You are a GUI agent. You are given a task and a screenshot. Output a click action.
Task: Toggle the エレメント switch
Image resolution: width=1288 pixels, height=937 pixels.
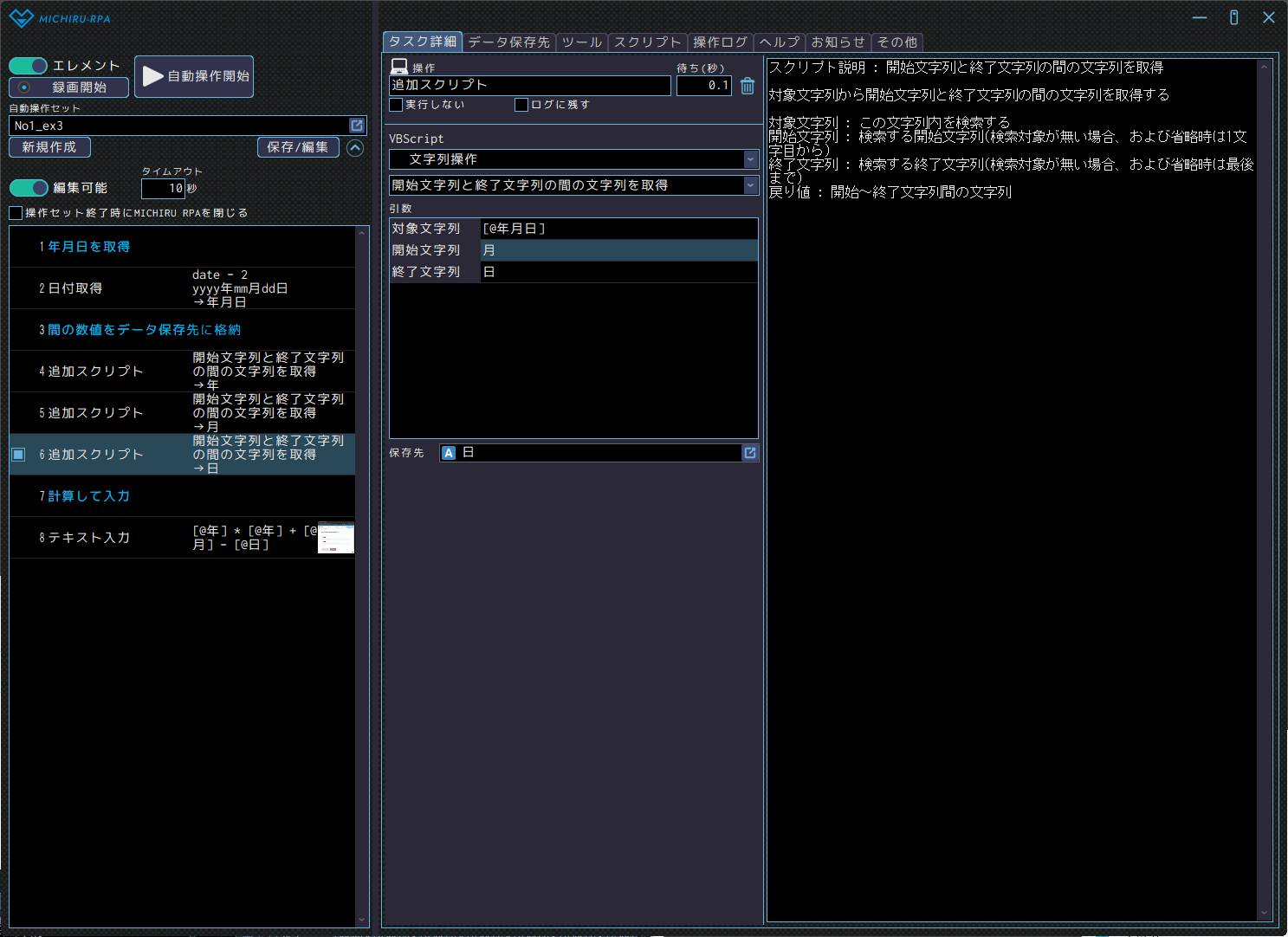coord(29,66)
